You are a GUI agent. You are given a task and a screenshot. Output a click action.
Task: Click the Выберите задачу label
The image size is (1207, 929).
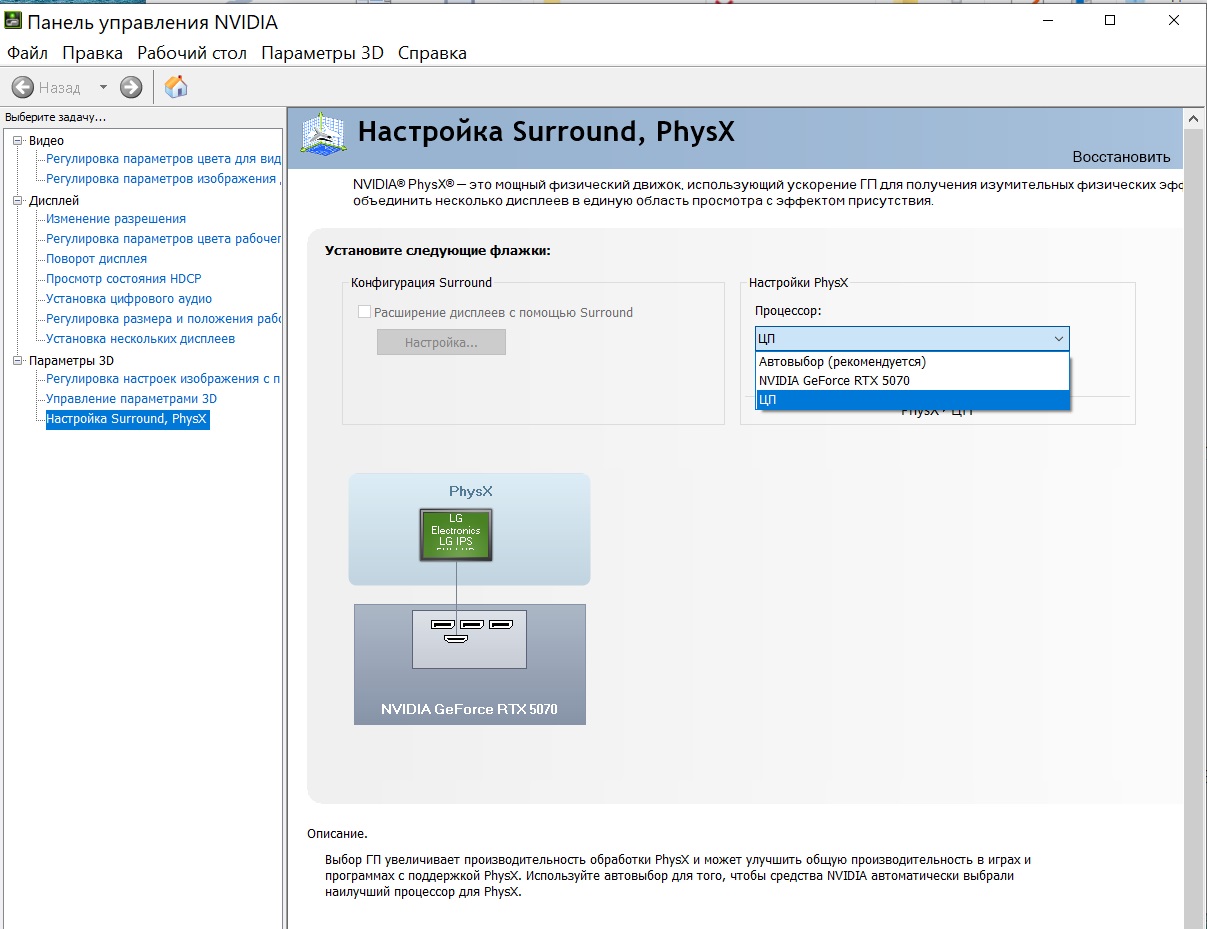tap(55, 117)
